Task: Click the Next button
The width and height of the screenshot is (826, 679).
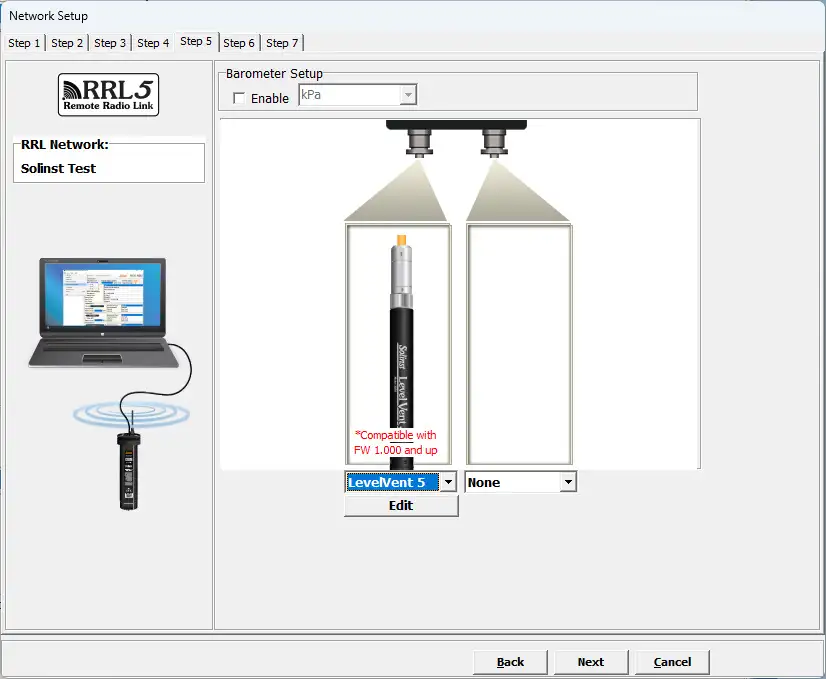Action: [x=590, y=661]
